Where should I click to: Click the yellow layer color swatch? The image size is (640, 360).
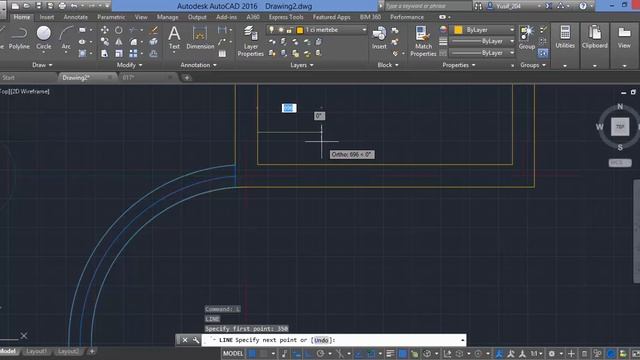(x=300, y=30)
